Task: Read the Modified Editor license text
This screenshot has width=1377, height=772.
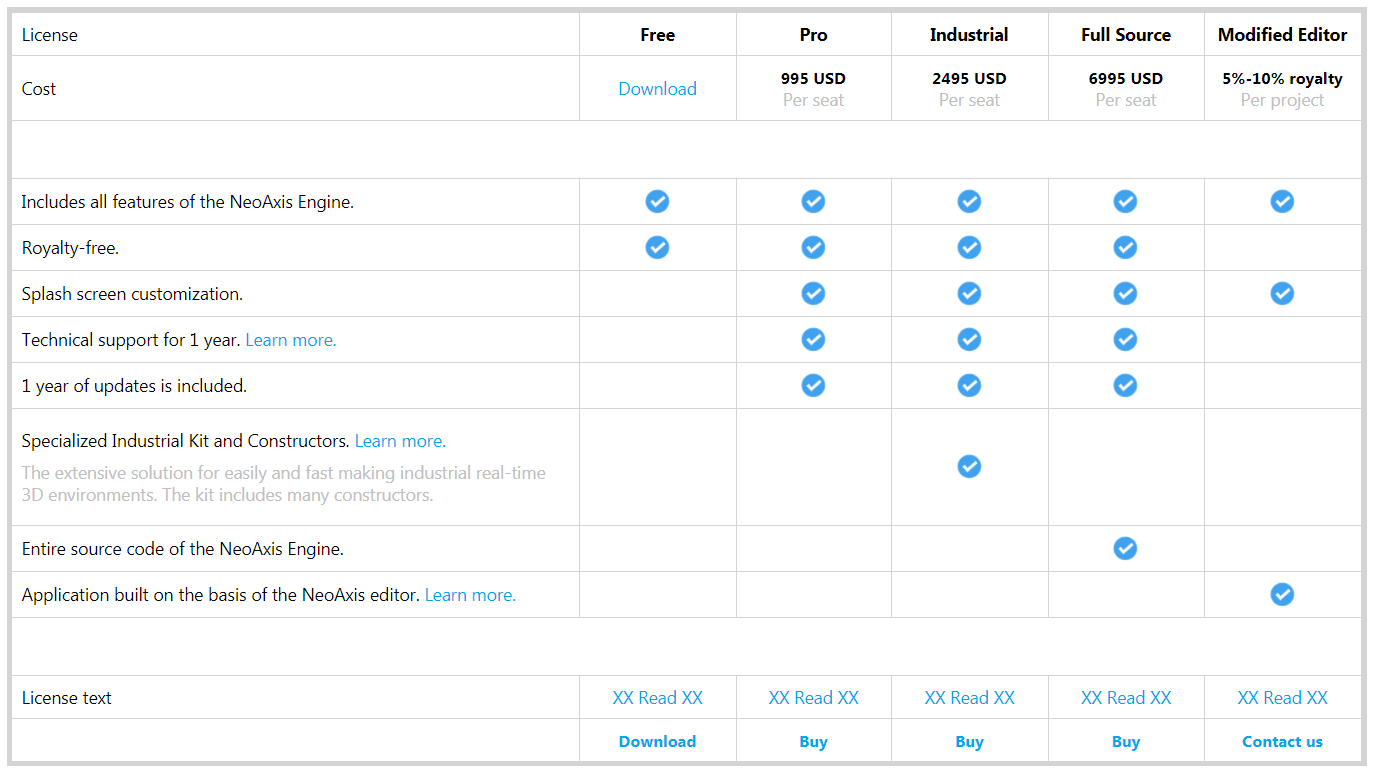Action: [1282, 698]
